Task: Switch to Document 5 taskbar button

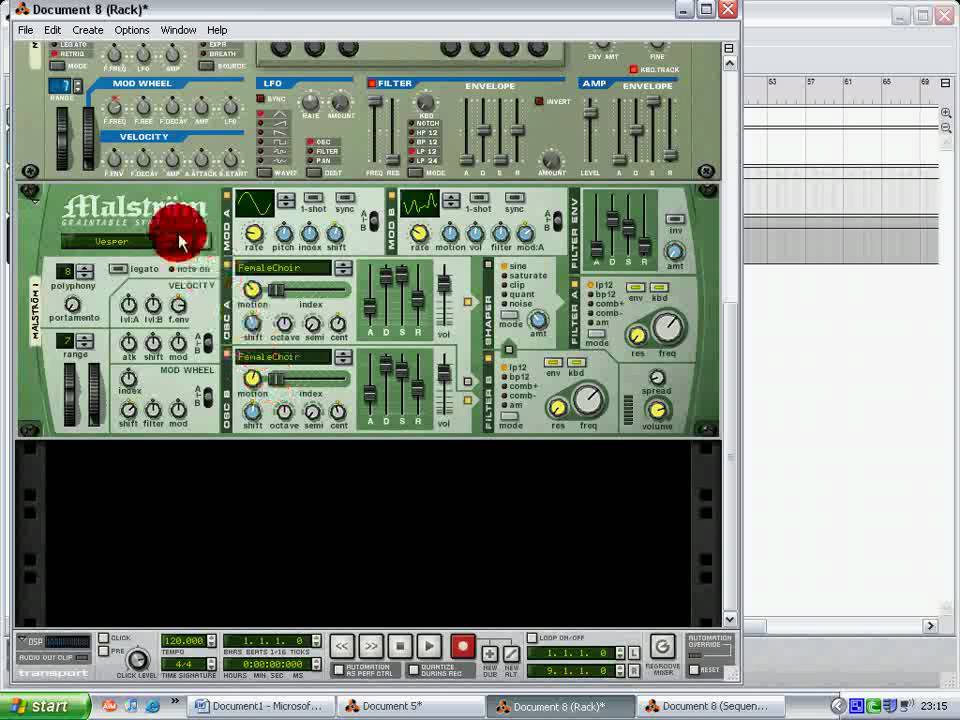Action: point(410,706)
